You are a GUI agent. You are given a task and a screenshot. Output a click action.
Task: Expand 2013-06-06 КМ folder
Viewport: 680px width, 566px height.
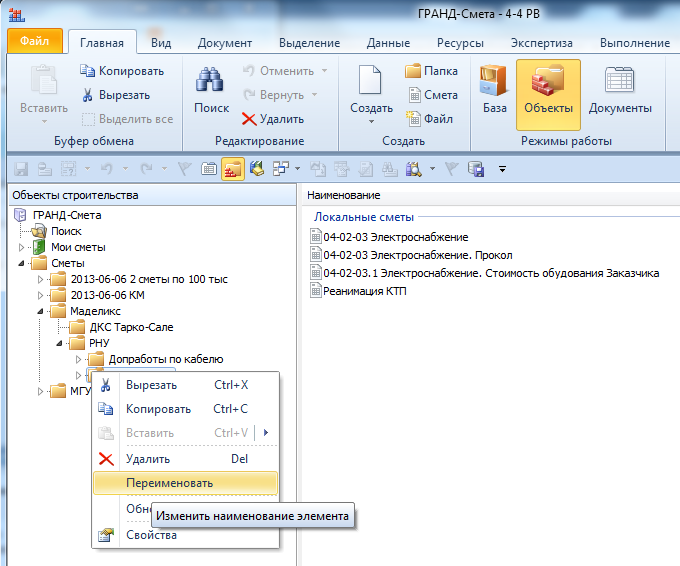point(40,295)
